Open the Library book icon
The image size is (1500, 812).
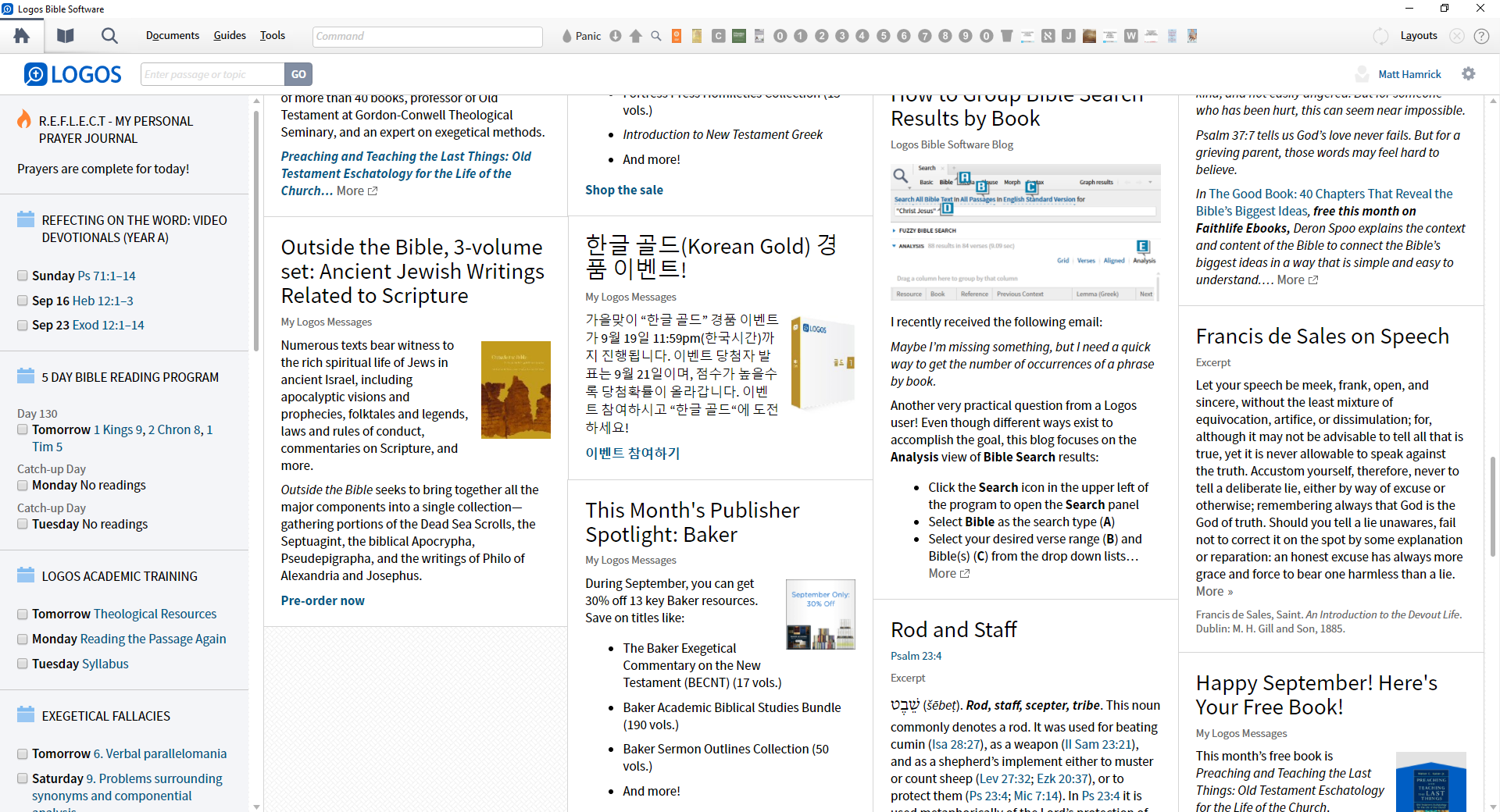[x=66, y=36]
